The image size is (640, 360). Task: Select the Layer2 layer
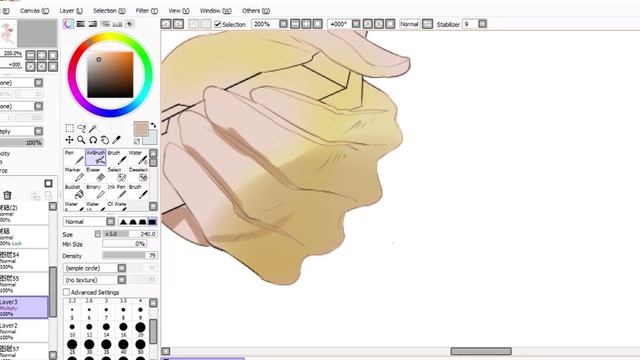(24, 331)
